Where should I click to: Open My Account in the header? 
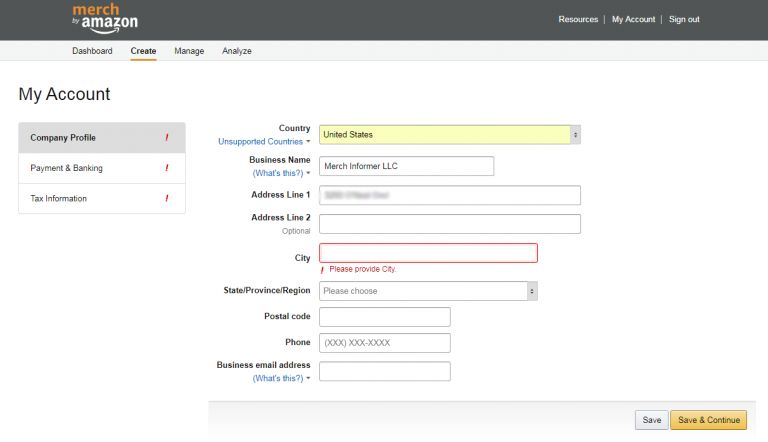(633, 20)
